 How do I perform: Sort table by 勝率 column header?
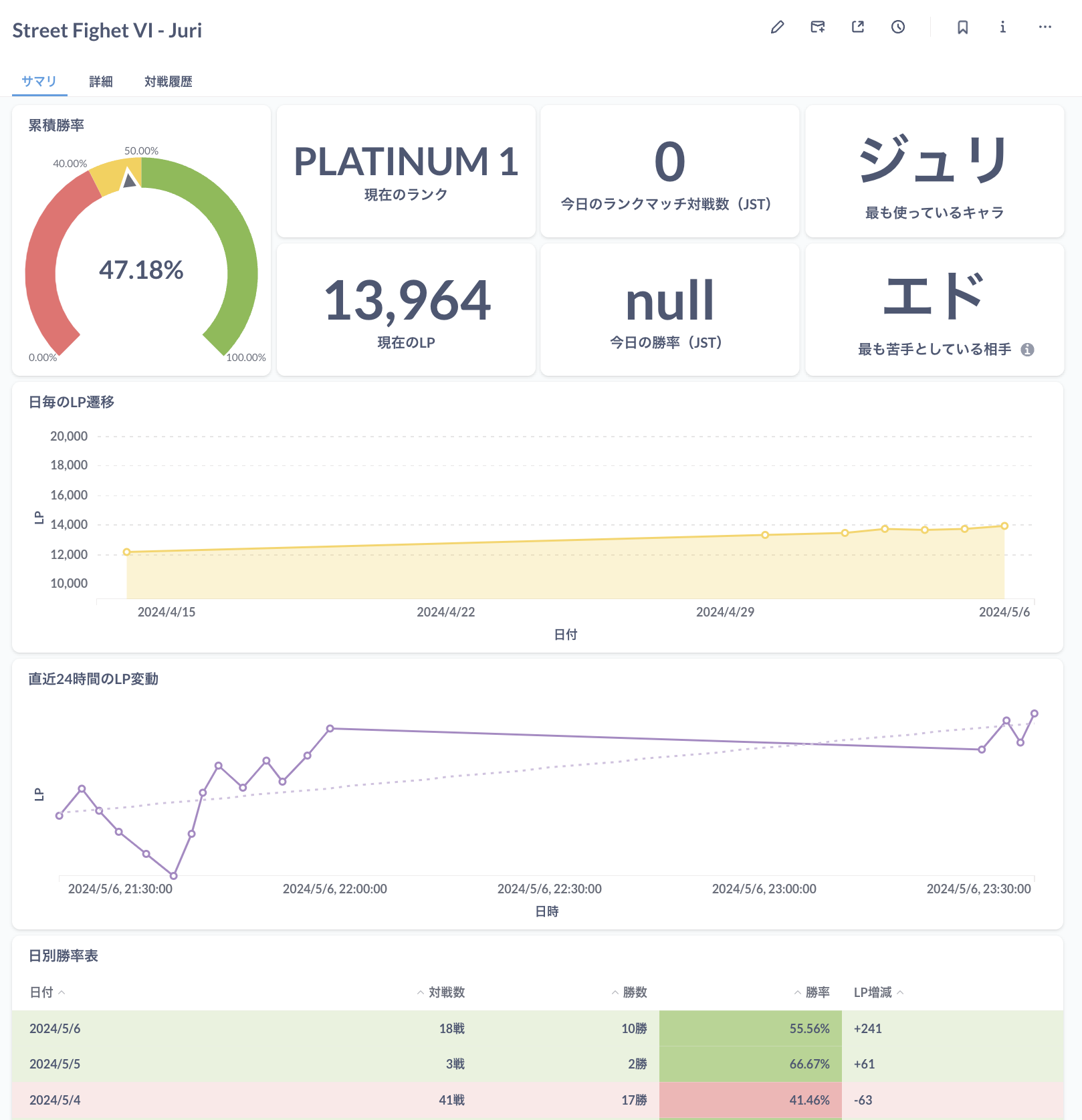pyautogui.click(x=817, y=992)
